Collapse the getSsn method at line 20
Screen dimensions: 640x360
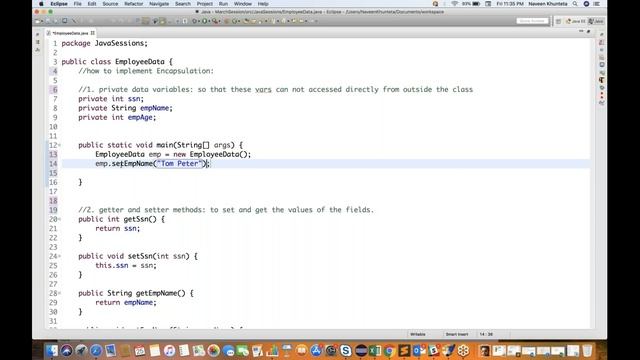60,219
